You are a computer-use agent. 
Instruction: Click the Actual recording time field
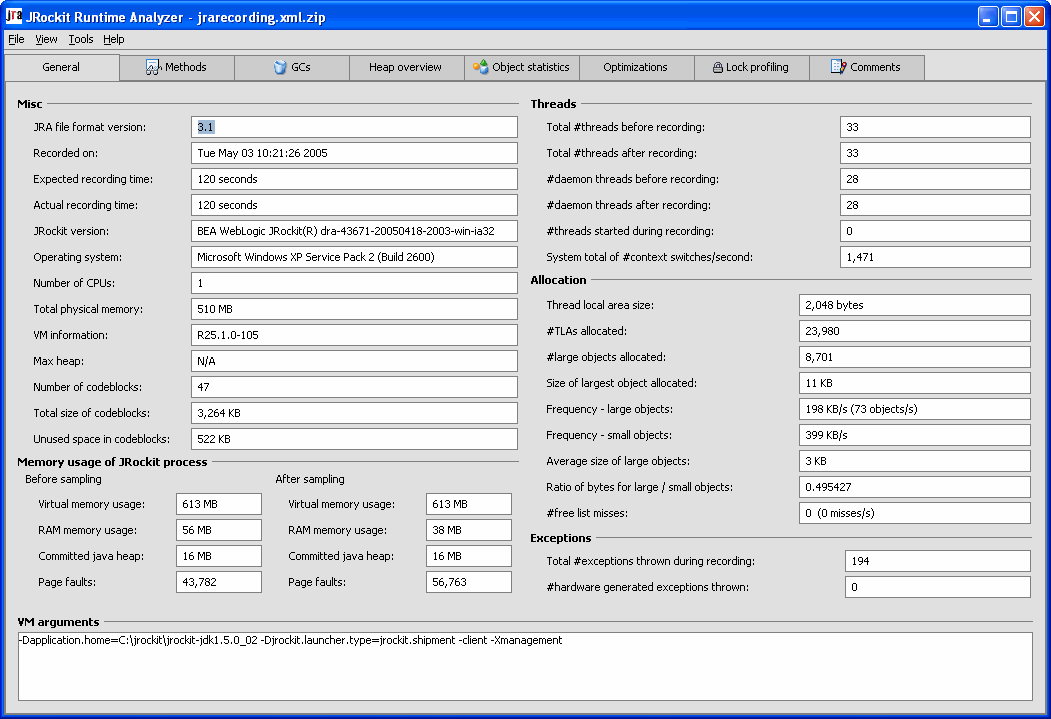(354, 205)
